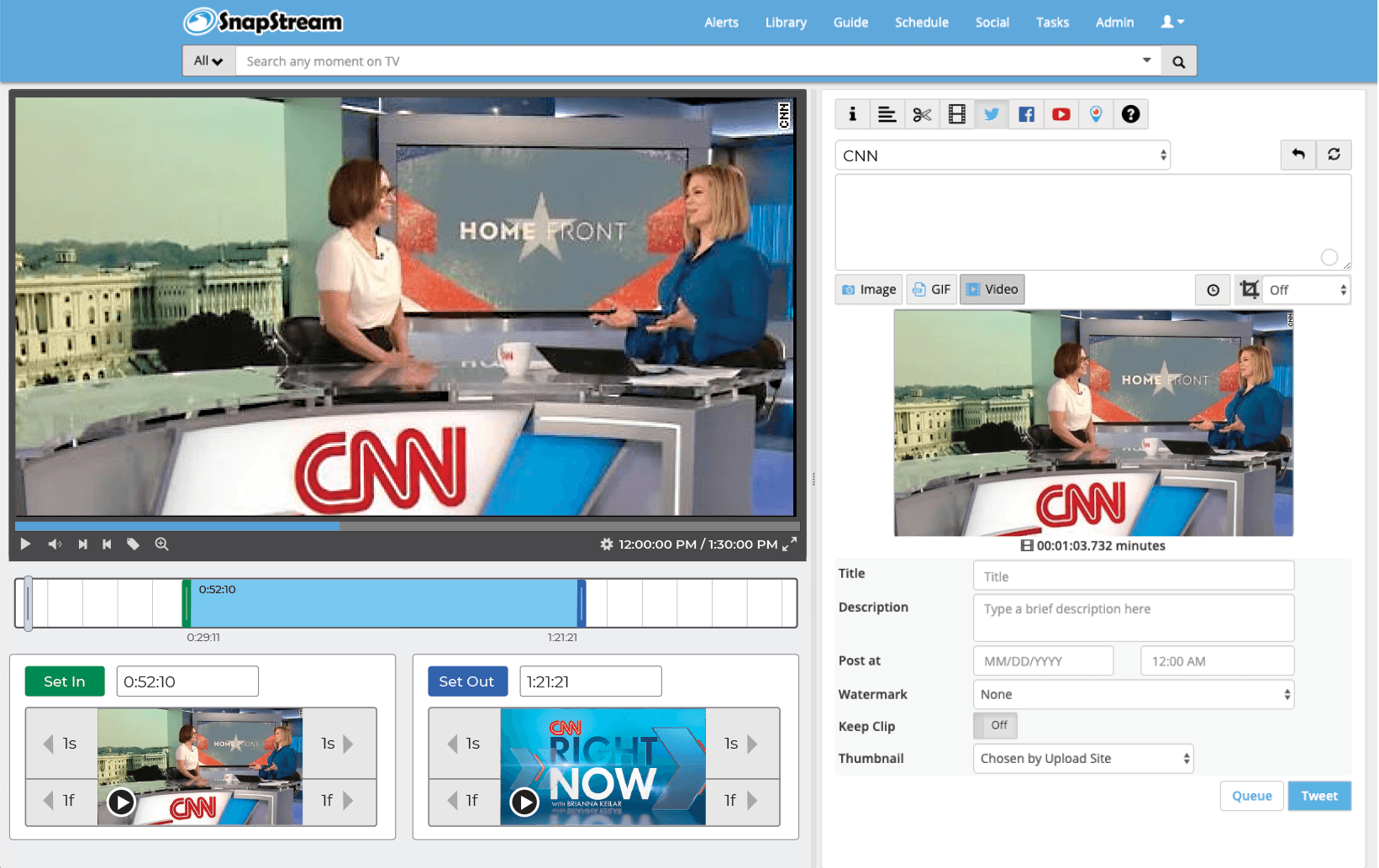Play the Set Out preview thumbnail

point(524,802)
